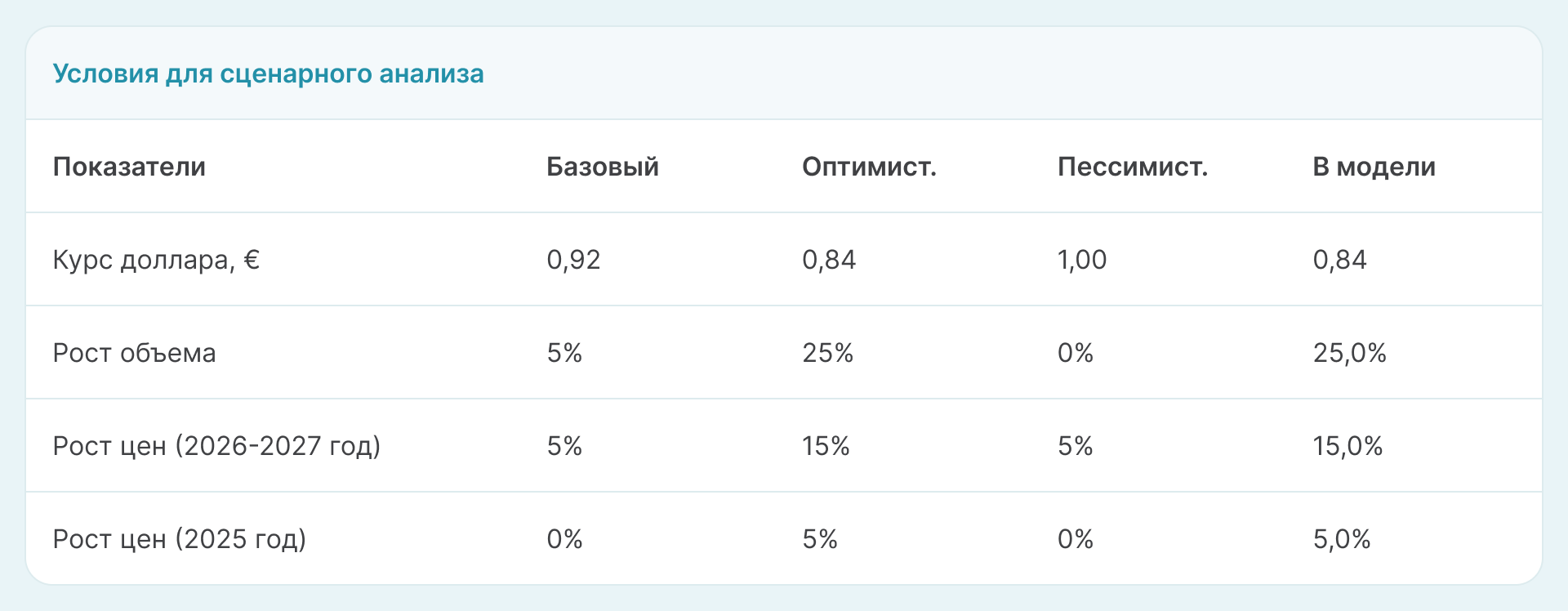Click the 'Курс доллара, €' row label
The image size is (1568, 611).
156,260
